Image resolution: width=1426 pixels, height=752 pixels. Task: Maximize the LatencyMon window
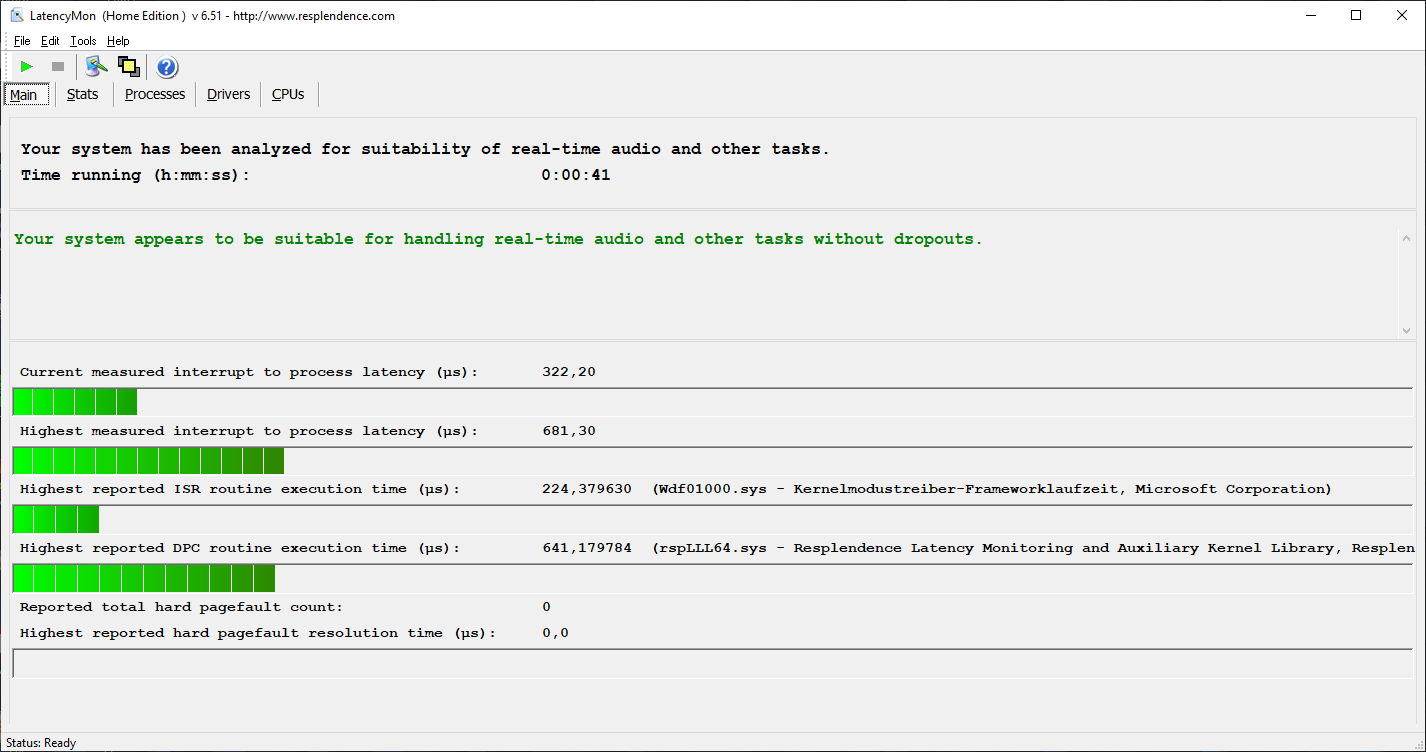point(1356,15)
